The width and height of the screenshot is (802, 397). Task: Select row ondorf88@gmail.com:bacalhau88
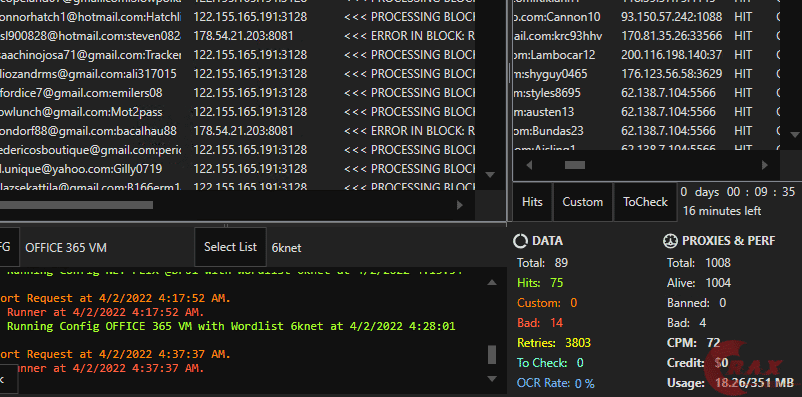238,130
